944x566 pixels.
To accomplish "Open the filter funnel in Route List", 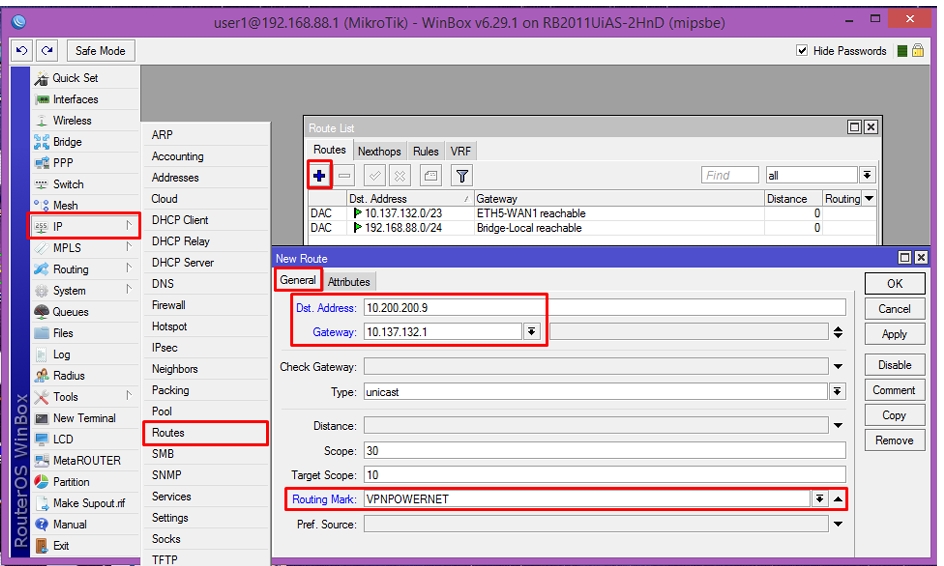I will tap(462, 176).
